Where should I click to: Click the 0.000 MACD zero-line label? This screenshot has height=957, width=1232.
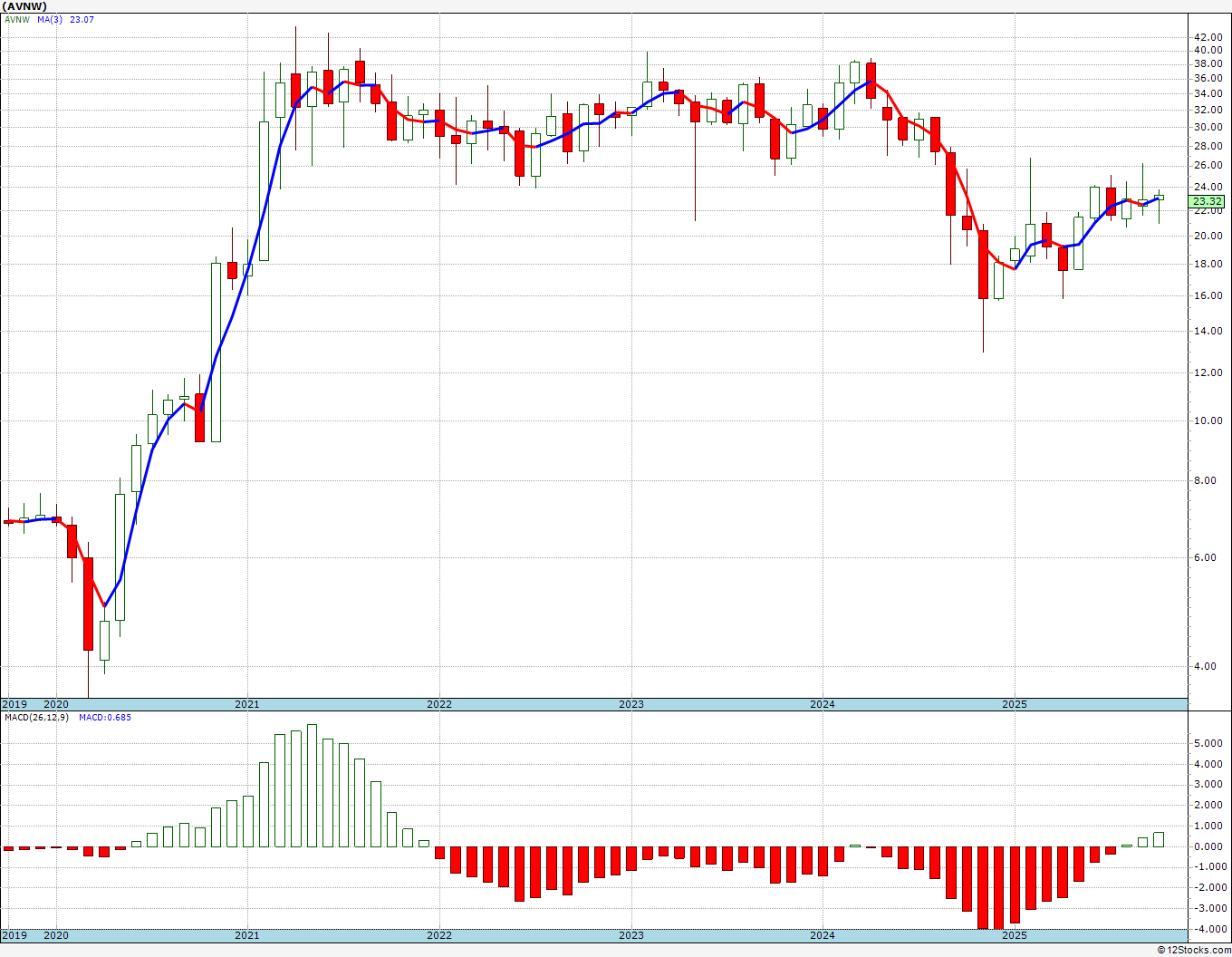point(1208,846)
